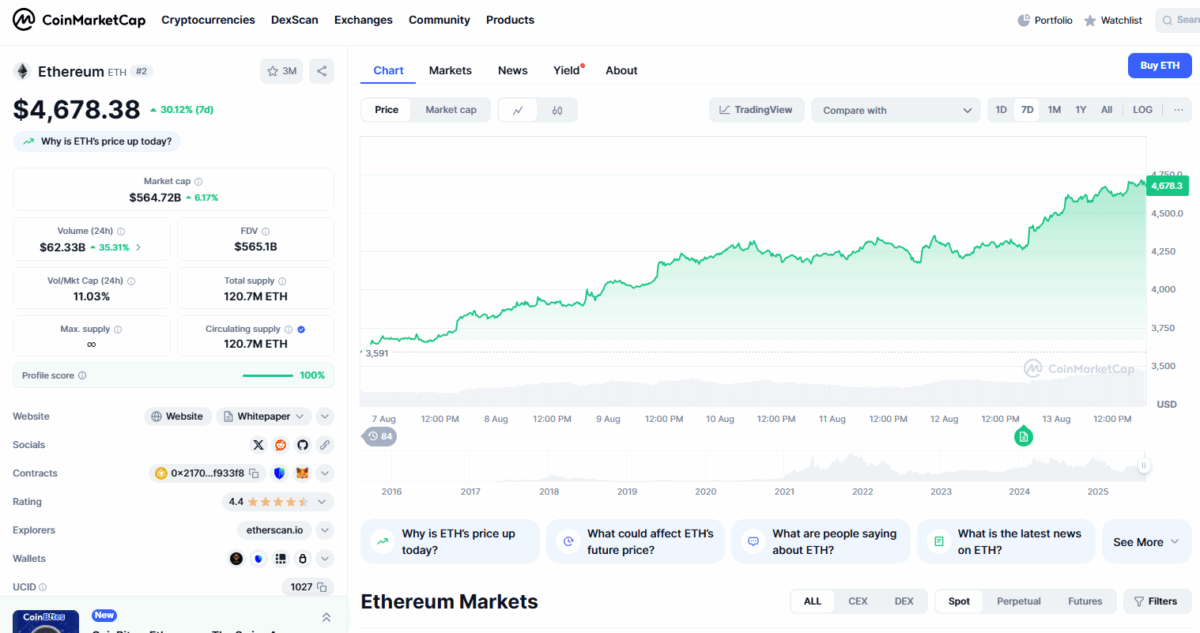Open Portfolio link in header

[x=1045, y=20]
